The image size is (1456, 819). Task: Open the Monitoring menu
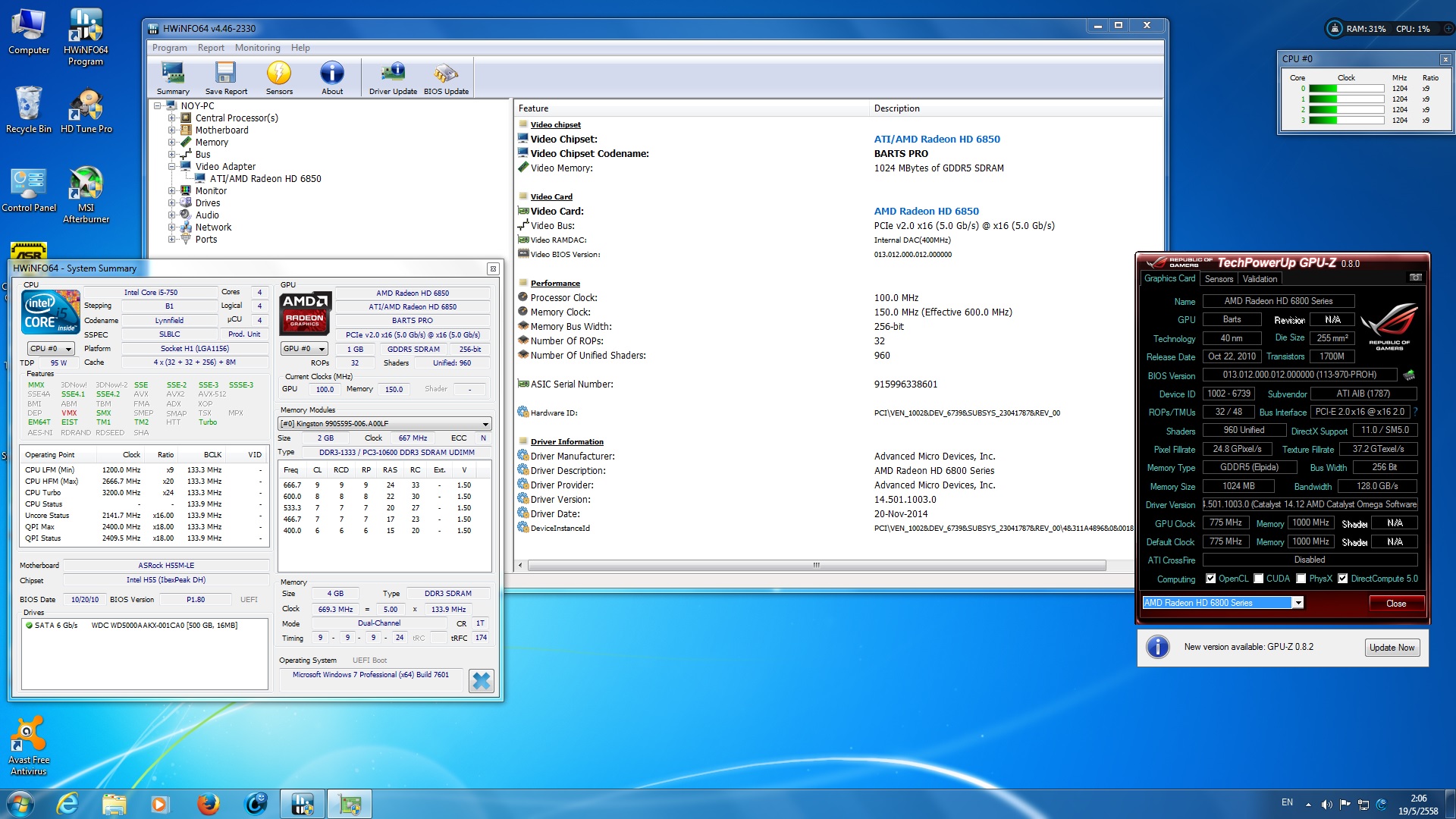click(257, 48)
